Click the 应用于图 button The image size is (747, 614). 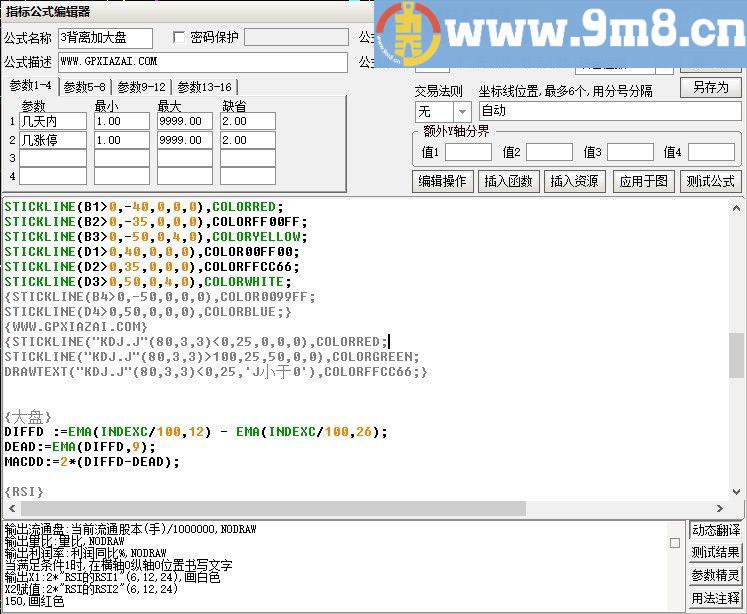pyautogui.click(x=643, y=181)
